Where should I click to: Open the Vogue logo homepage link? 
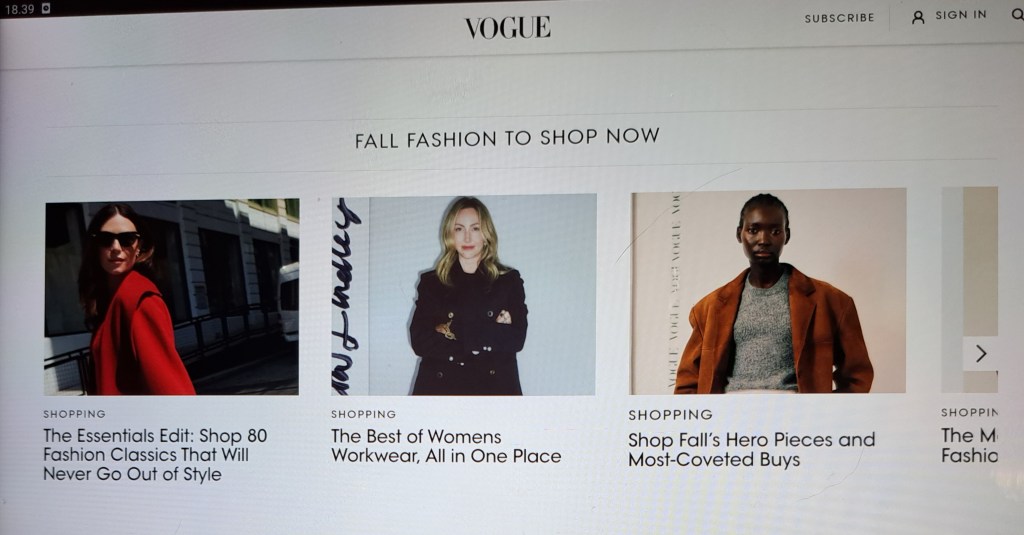(507, 28)
